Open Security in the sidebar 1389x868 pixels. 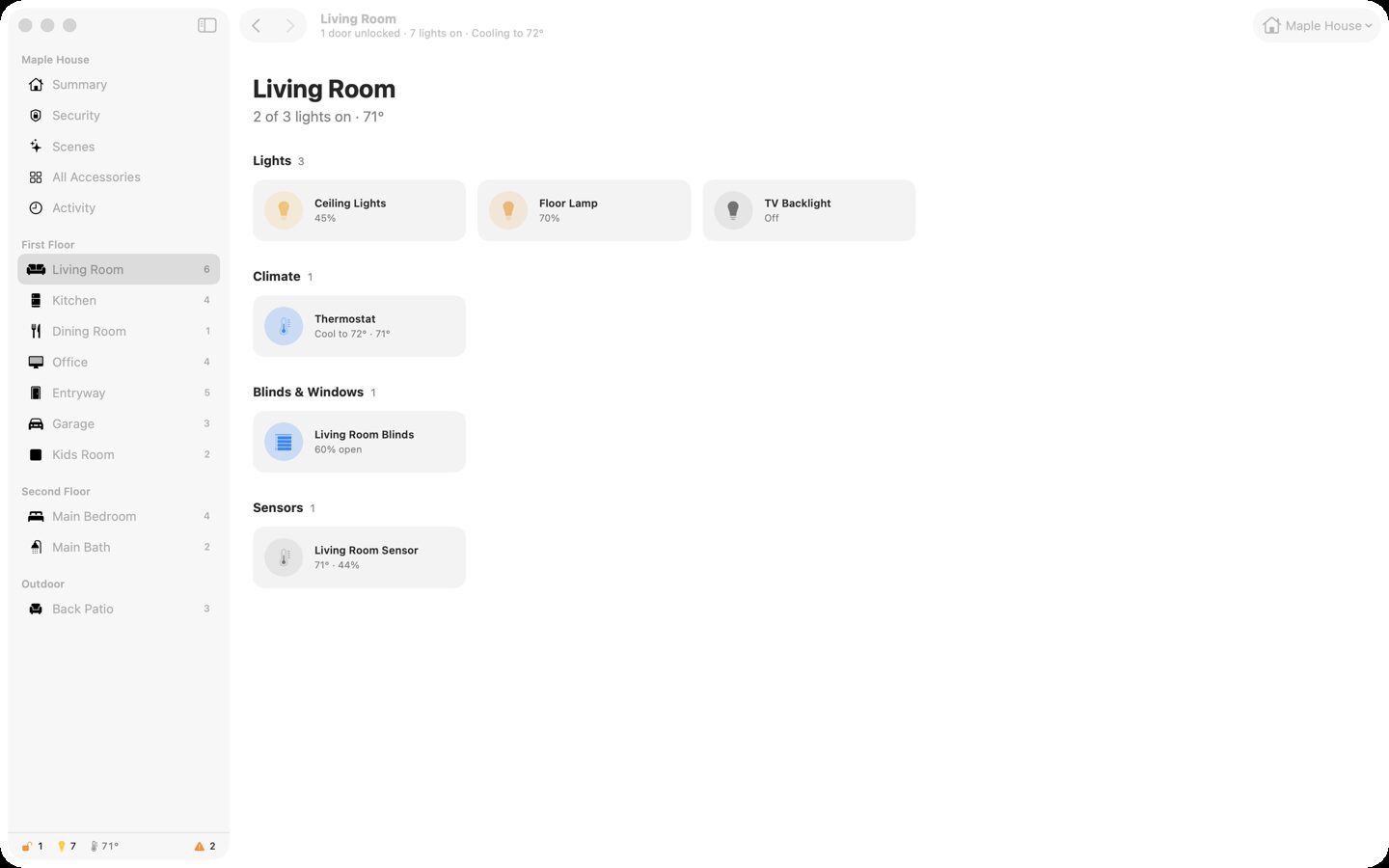[x=119, y=116]
